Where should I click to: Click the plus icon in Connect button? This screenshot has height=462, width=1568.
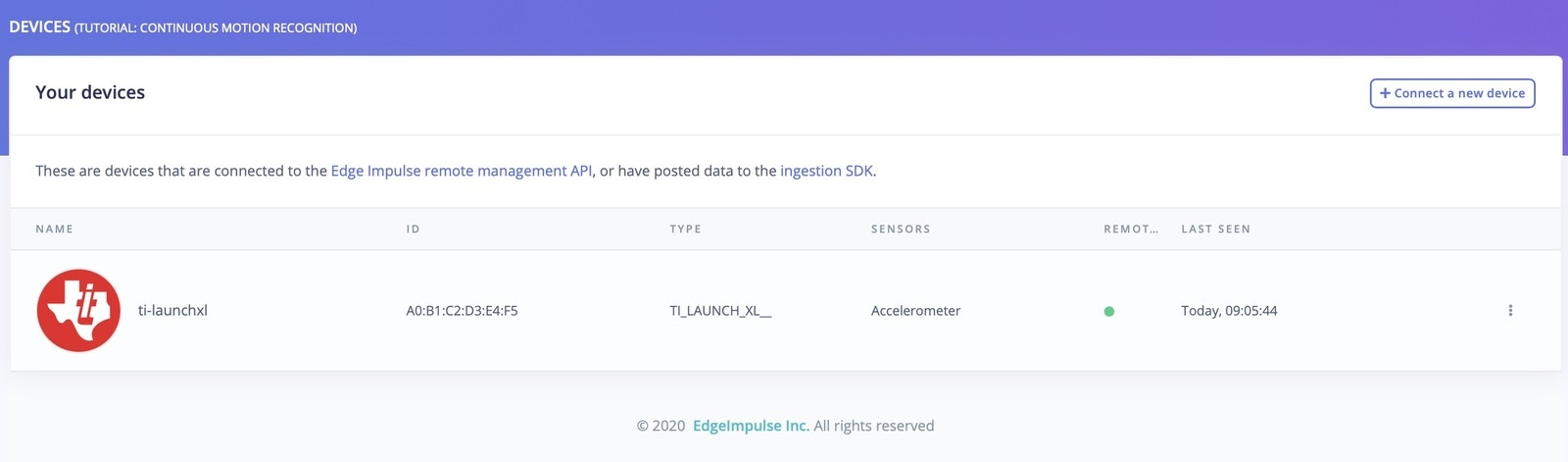[x=1385, y=93]
